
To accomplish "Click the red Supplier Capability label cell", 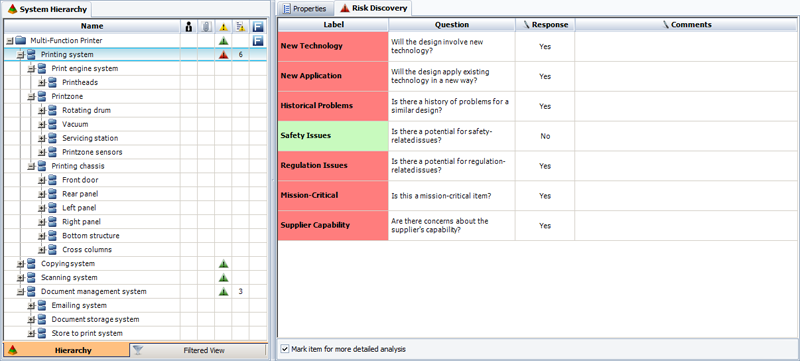I will tap(333, 225).
